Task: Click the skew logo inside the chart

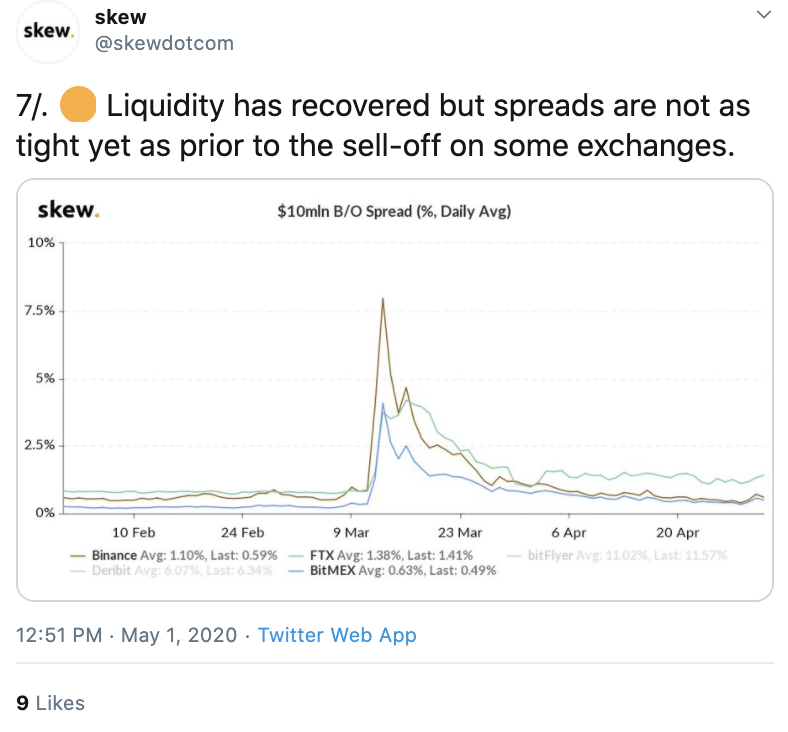Action: [68, 210]
